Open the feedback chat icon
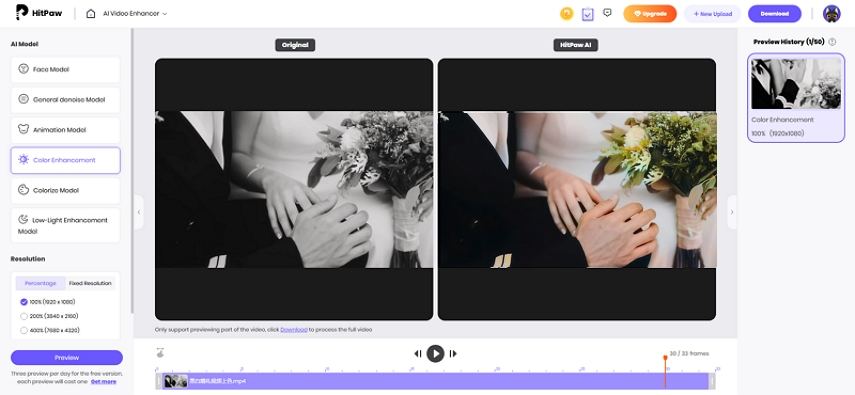 607,13
